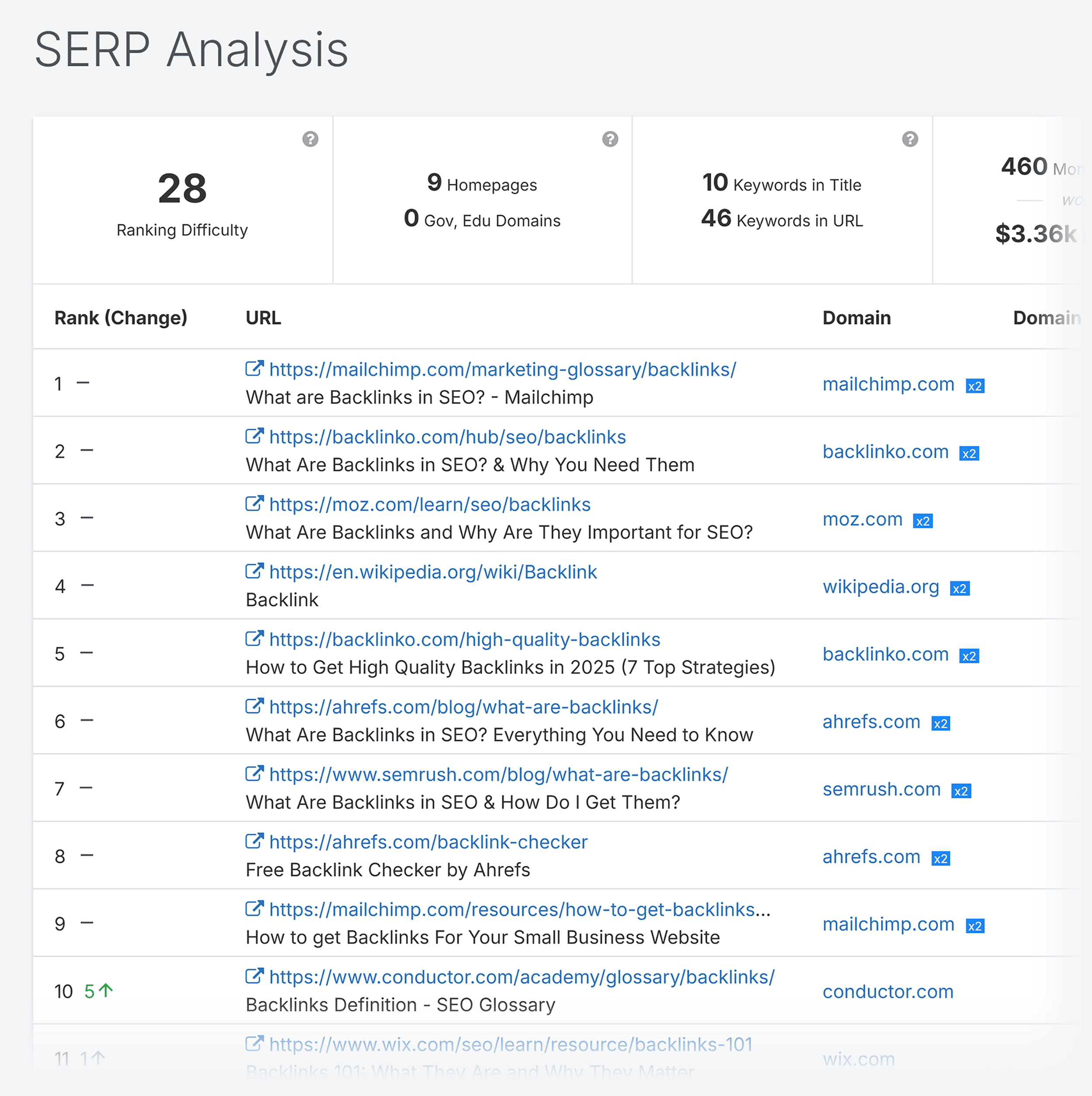Click external-link icon for conductor academy URL
Screen dimensions: 1092x1096
click(x=254, y=976)
